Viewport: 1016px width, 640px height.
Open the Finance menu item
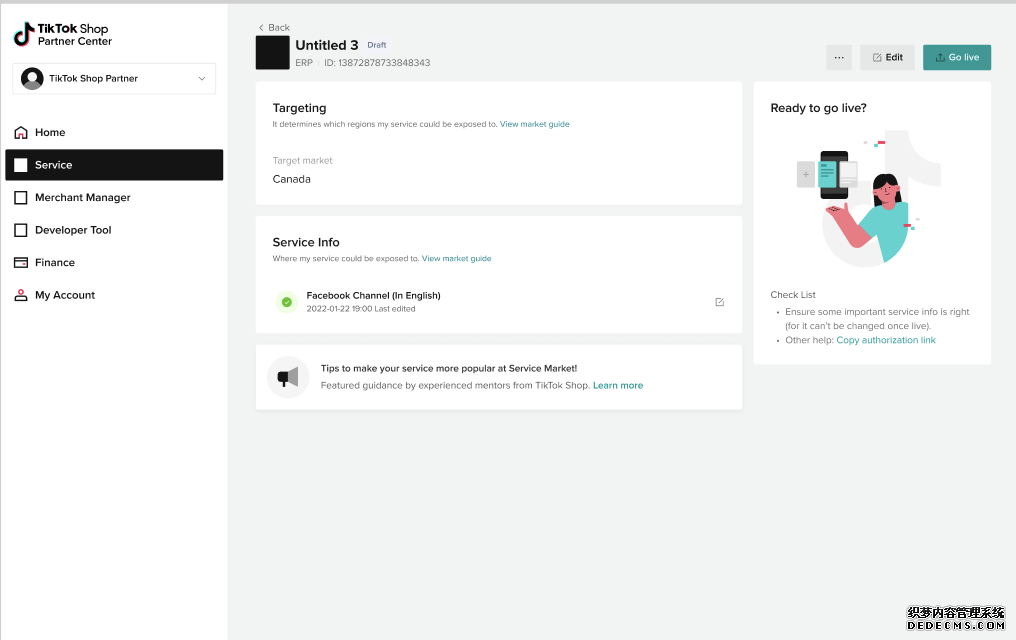[x=55, y=263]
